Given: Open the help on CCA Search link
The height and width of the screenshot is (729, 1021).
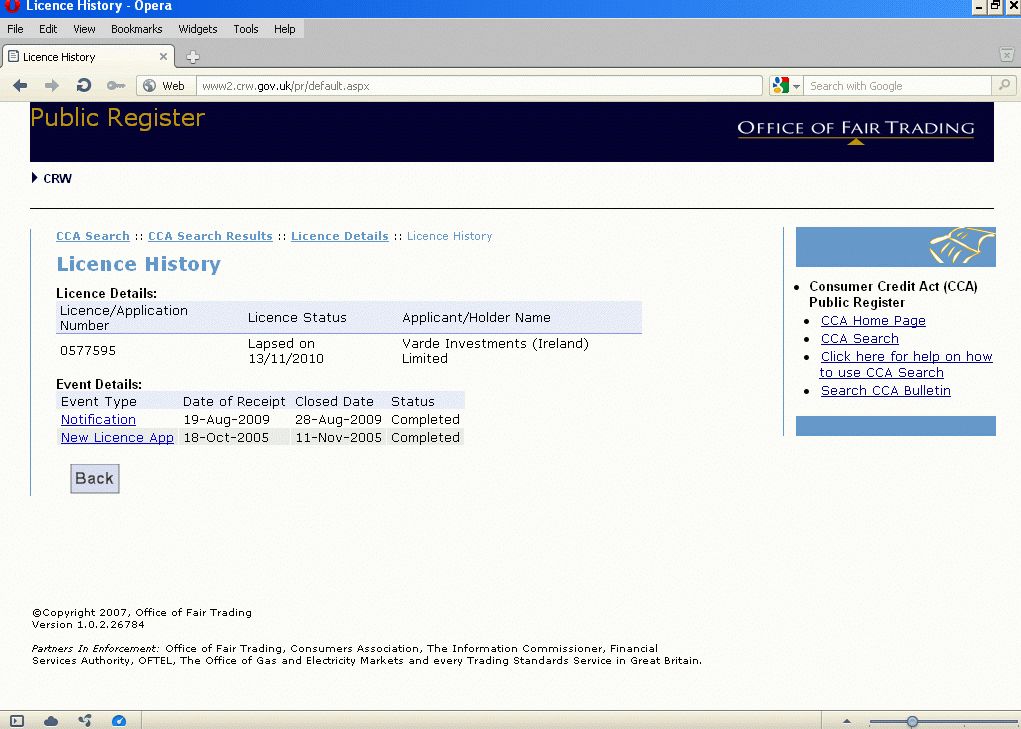Looking at the screenshot, I should tap(906, 364).
